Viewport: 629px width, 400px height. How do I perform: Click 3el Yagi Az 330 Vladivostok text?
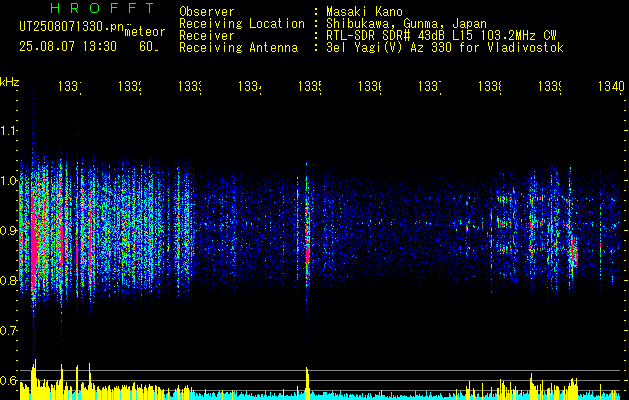[x=445, y=48]
